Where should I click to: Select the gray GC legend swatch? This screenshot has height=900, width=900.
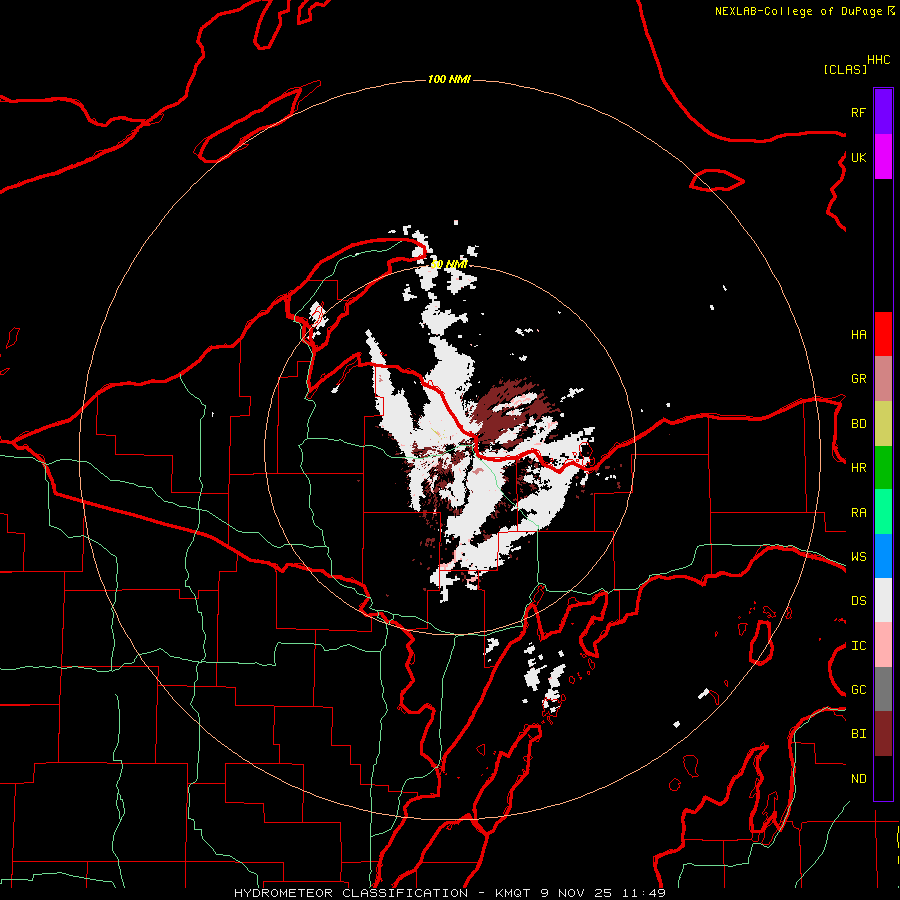[883, 689]
